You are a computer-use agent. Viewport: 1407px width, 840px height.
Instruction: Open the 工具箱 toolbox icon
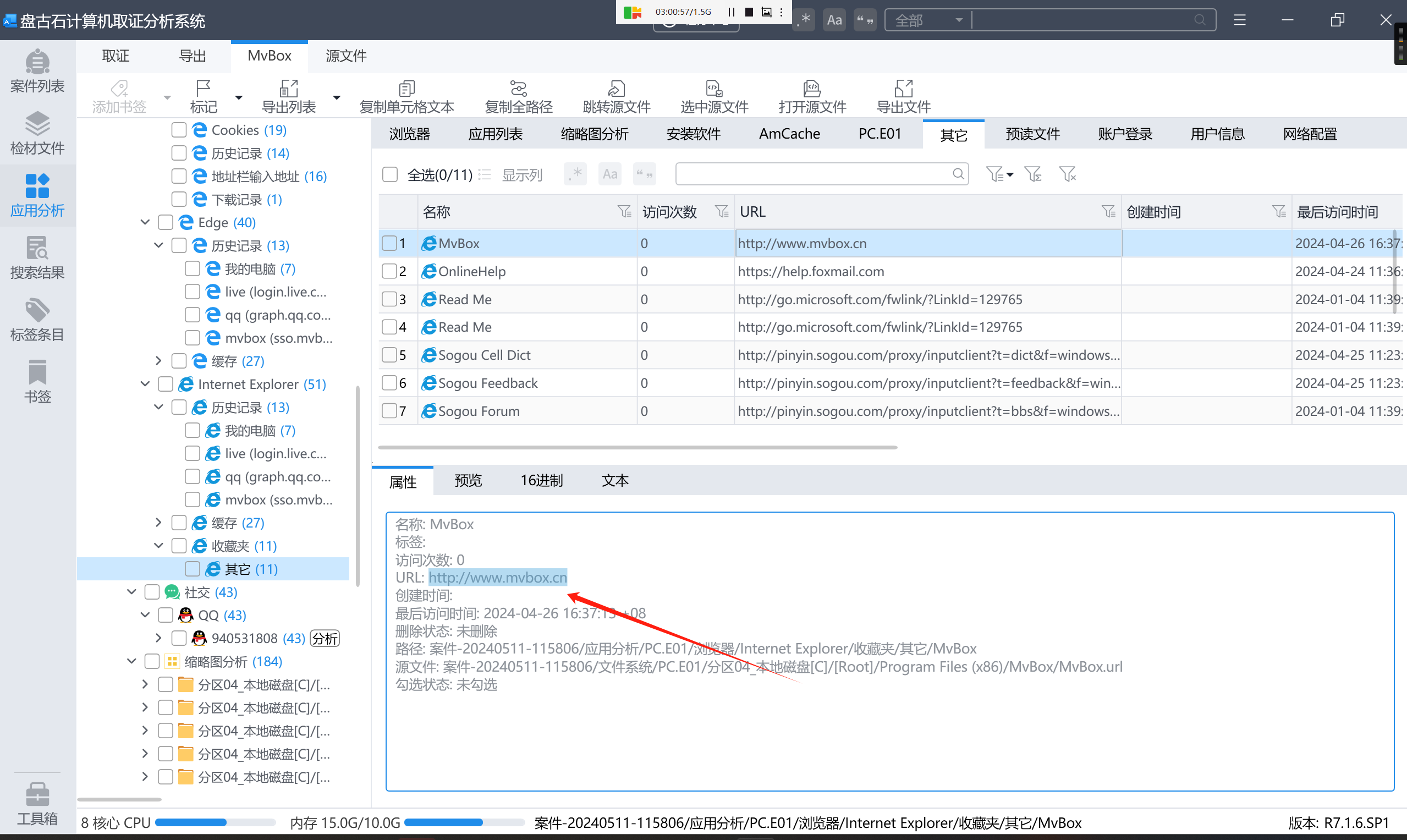point(37,804)
